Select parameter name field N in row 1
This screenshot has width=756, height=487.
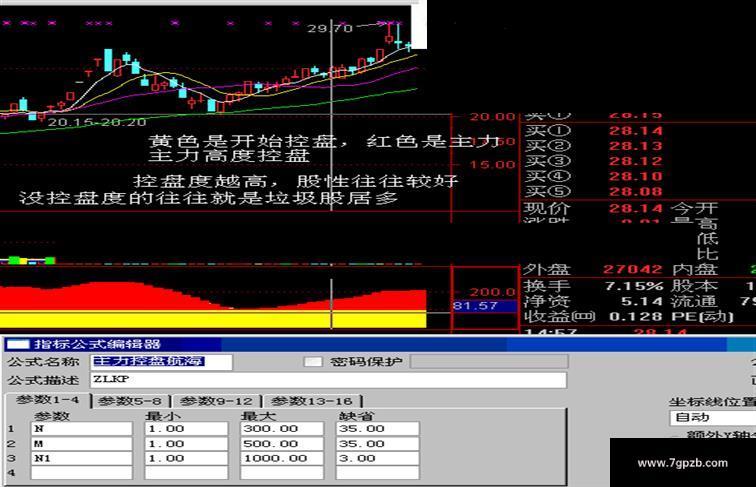coord(81,429)
